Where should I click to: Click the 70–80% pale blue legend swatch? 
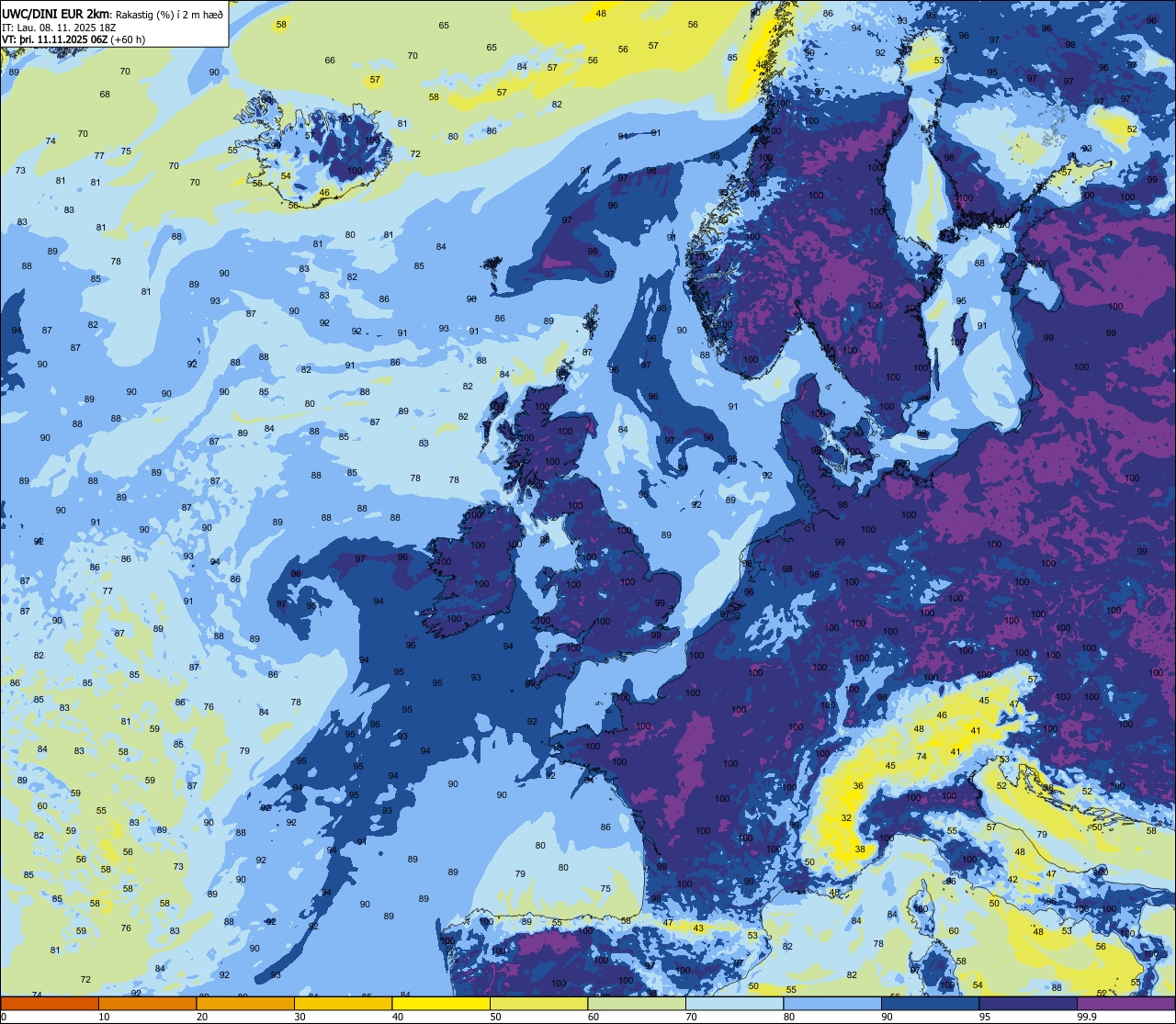tap(734, 1003)
